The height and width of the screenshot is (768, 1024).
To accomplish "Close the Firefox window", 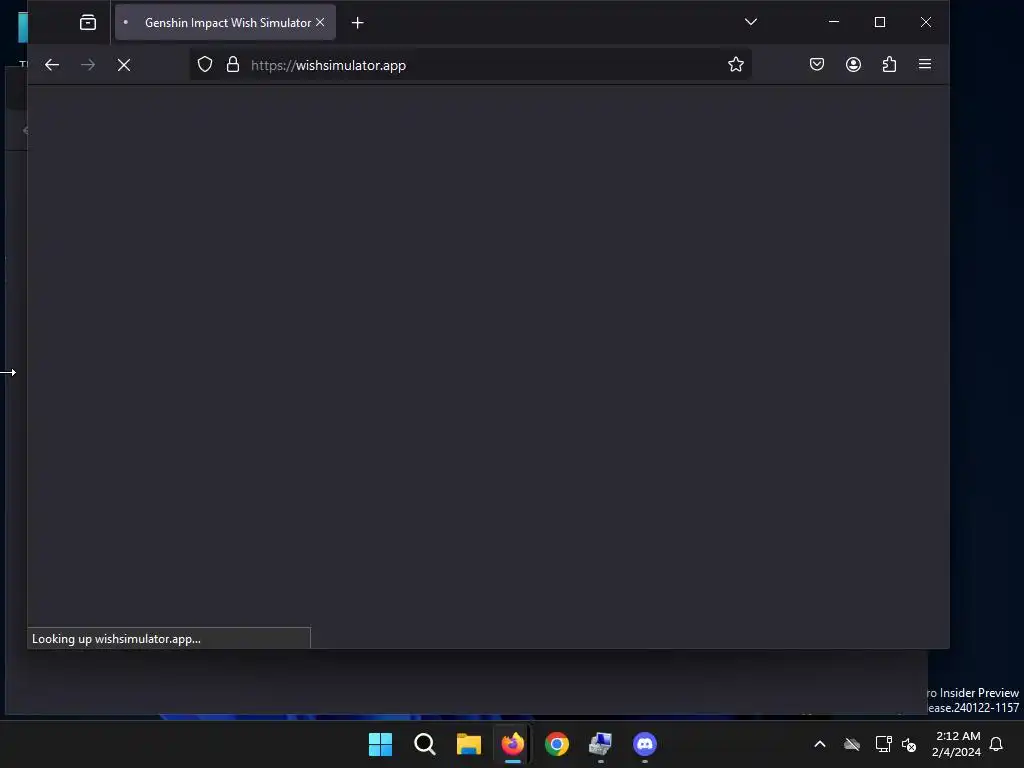I will pos(926,22).
